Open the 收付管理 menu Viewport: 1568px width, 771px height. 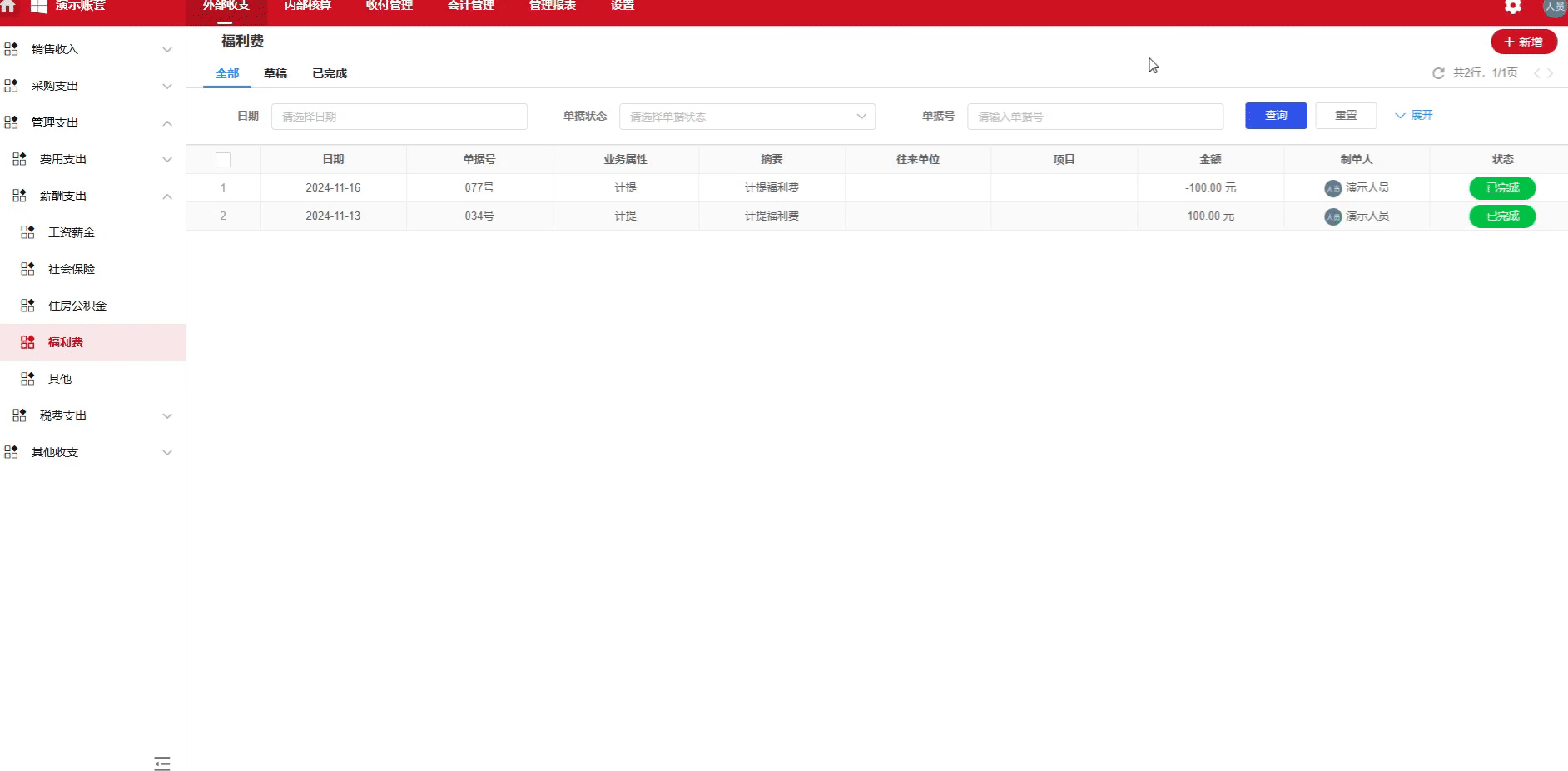[x=388, y=5]
